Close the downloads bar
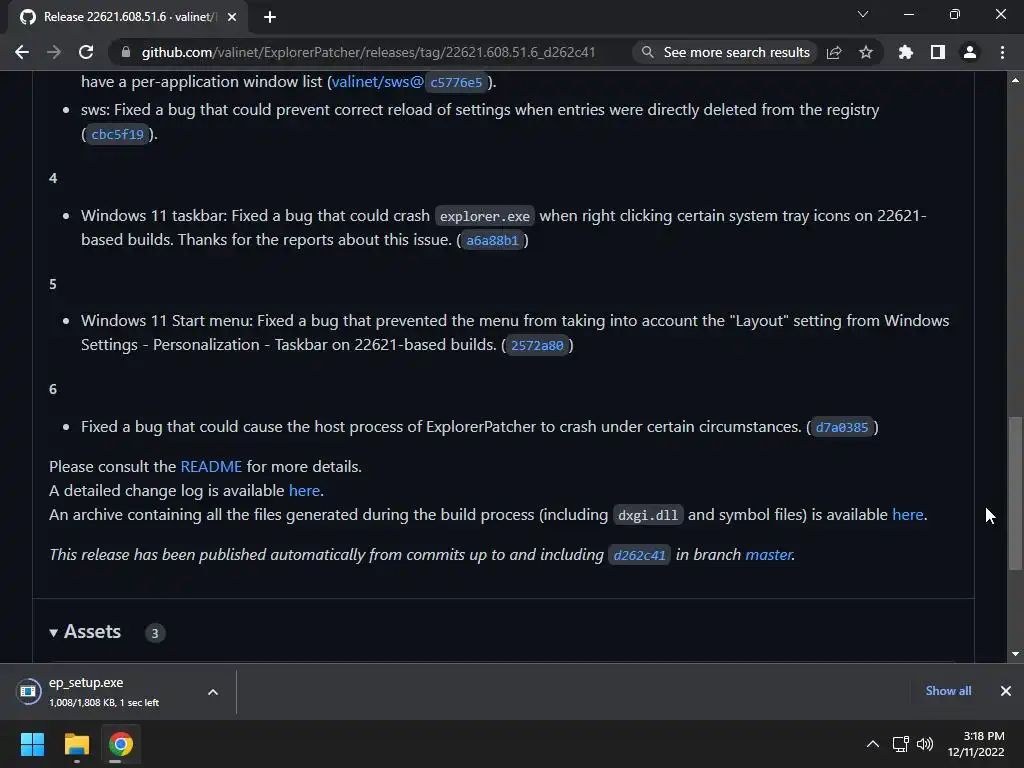The image size is (1024, 768). [x=1006, y=691]
